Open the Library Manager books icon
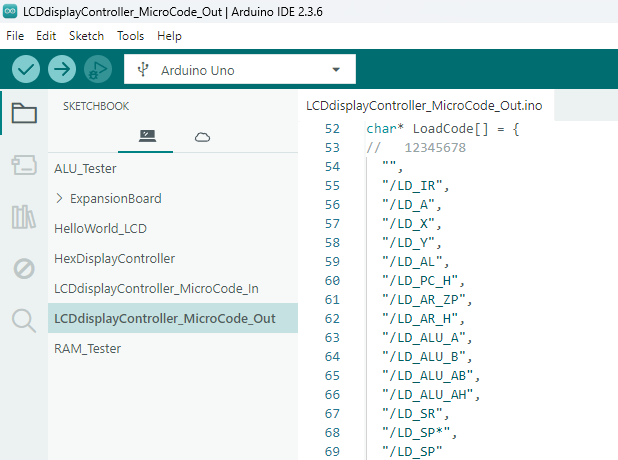 (24, 217)
